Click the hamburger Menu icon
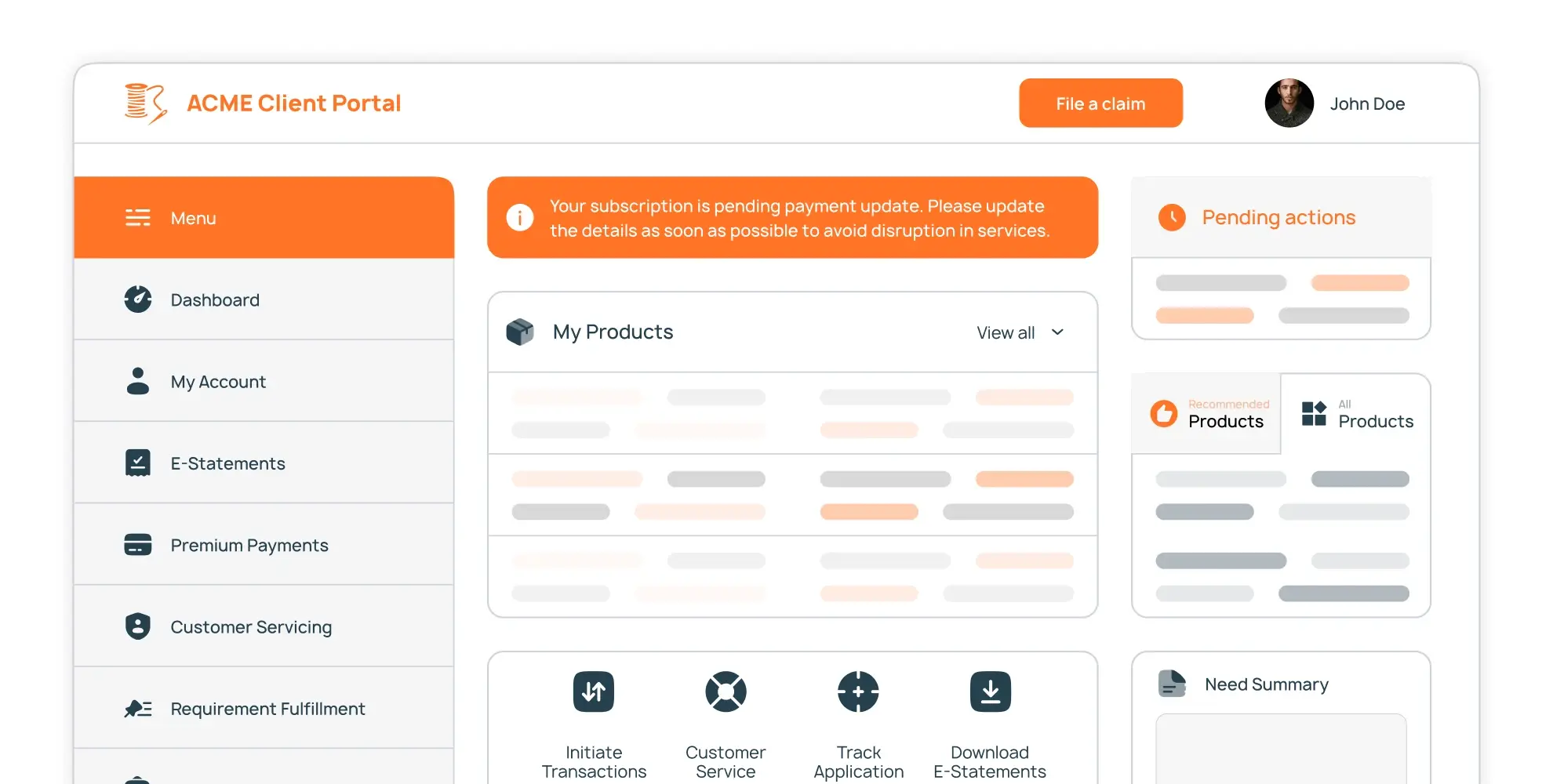 tap(138, 218)
